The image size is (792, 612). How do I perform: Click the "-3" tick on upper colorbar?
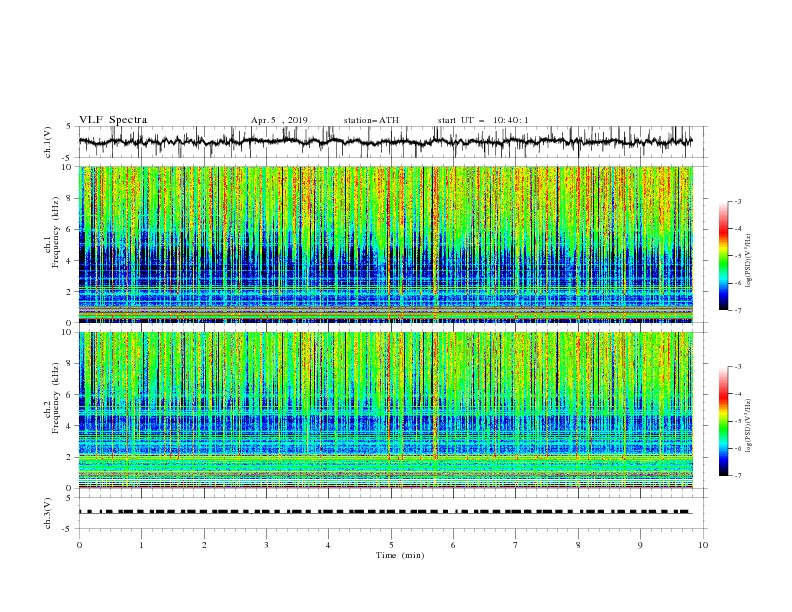coord(738,201)
